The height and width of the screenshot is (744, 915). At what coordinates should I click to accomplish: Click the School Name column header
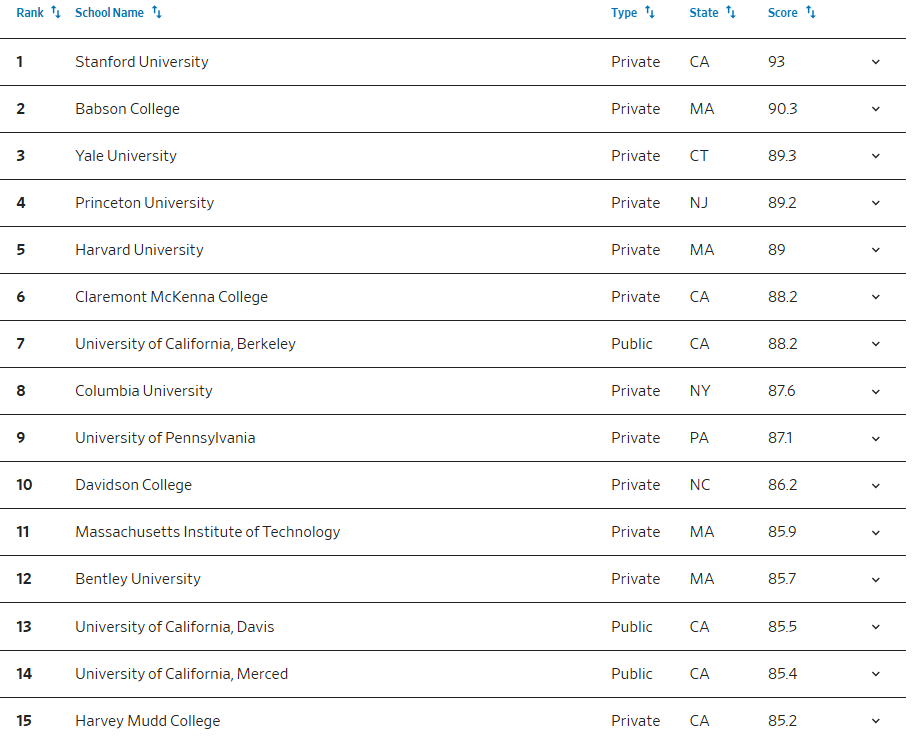point(109,13)
